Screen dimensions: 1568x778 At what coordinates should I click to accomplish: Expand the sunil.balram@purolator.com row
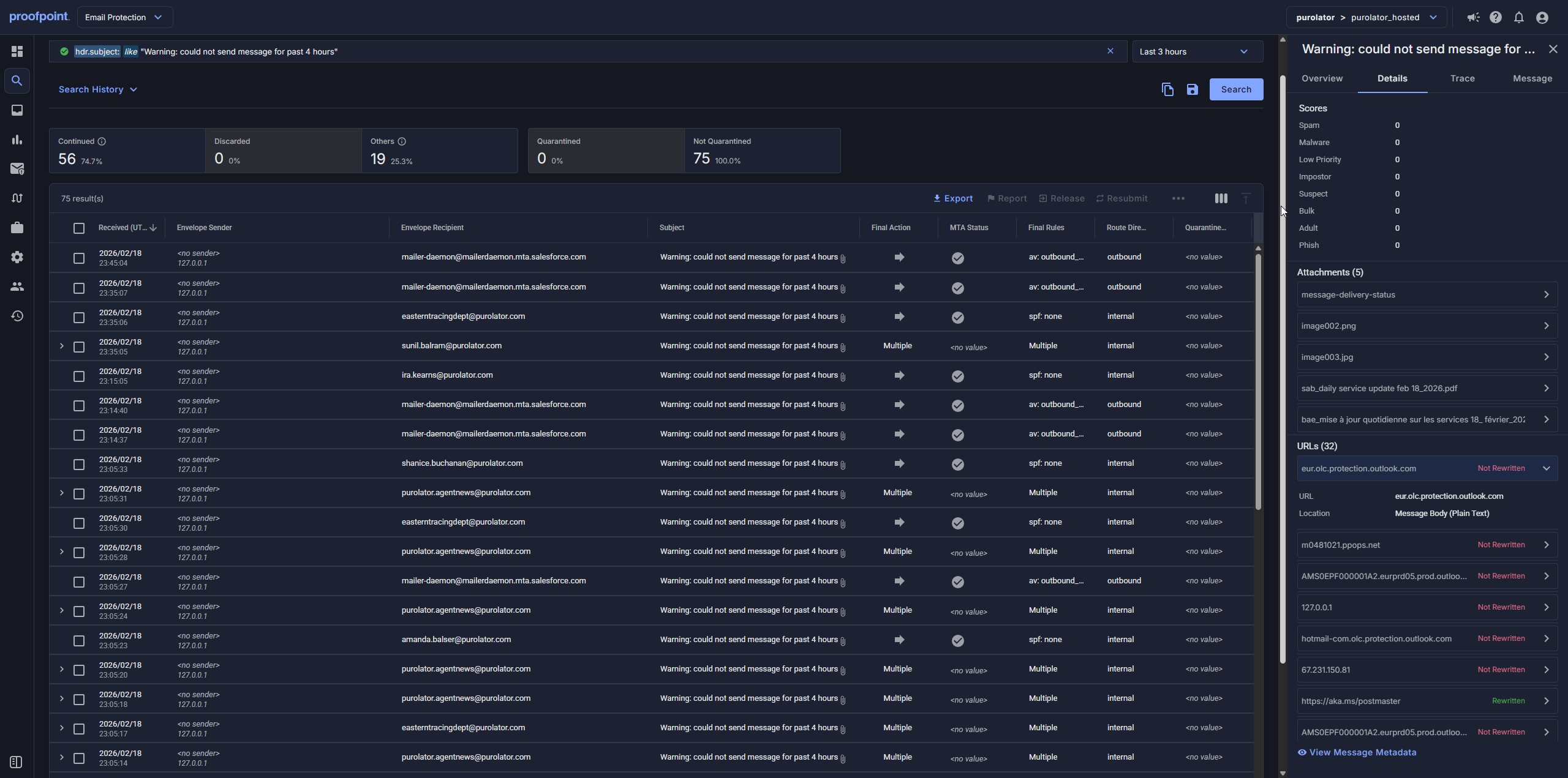[62, 346]
